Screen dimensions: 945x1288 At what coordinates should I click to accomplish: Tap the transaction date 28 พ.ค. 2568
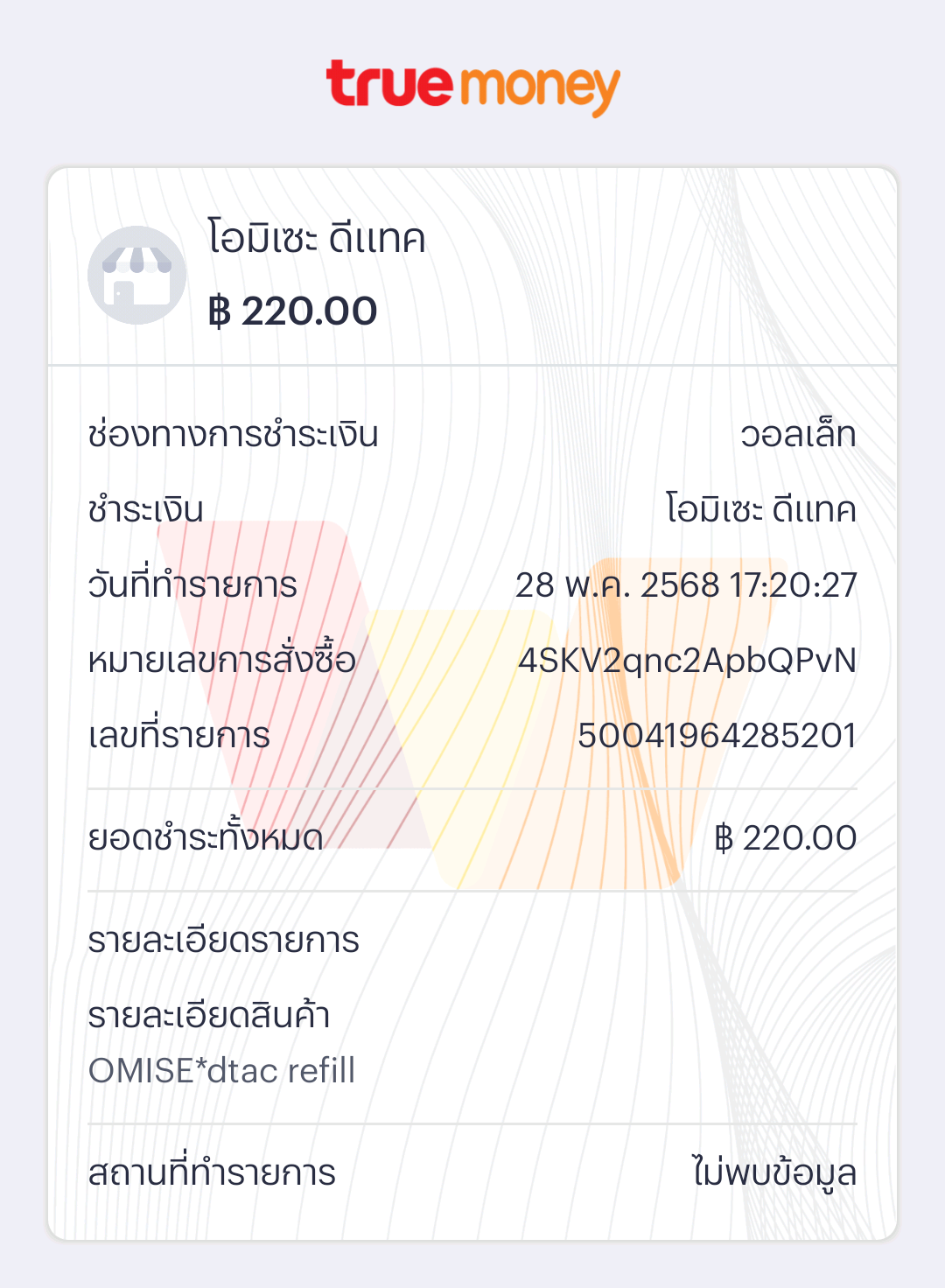coord(617,585)
